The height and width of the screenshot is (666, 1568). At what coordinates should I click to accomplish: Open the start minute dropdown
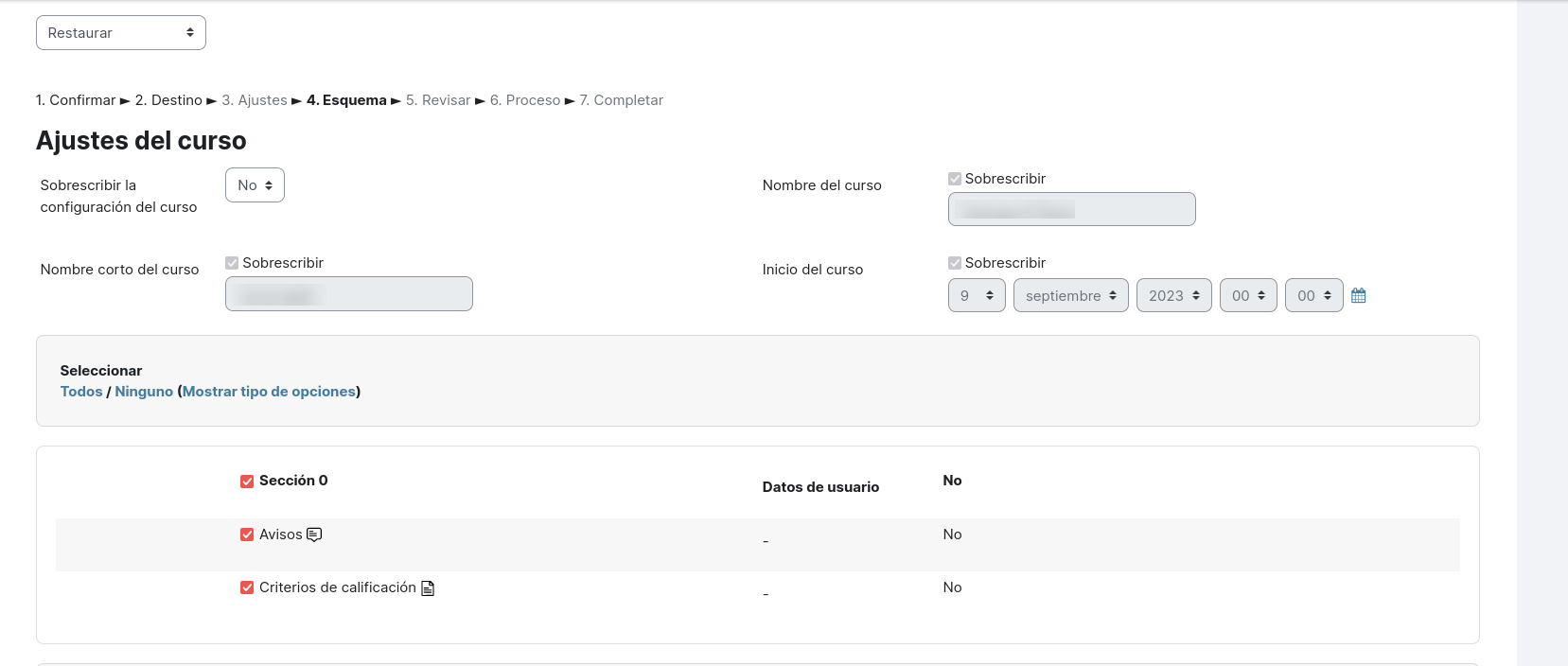click(x=1314, y=295)
